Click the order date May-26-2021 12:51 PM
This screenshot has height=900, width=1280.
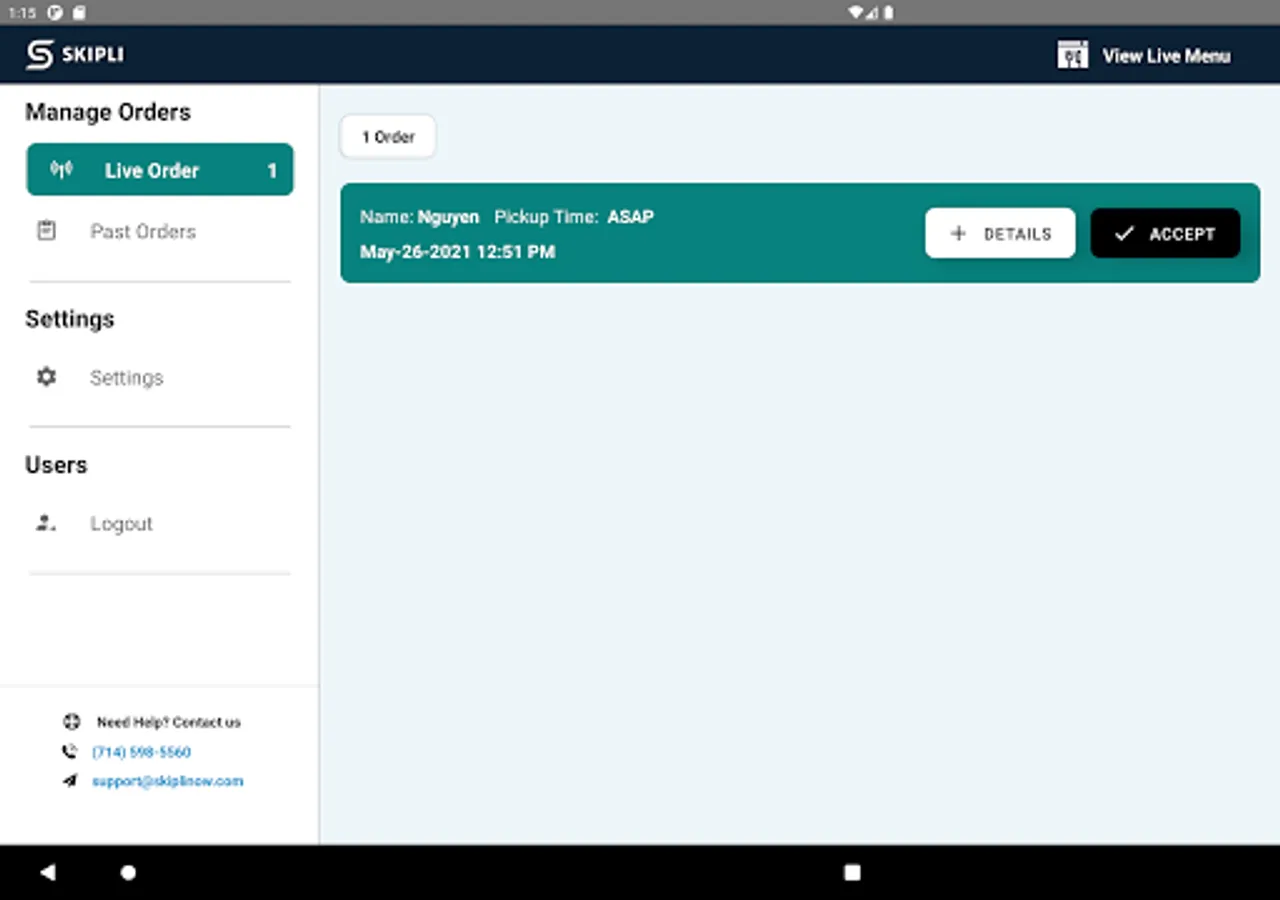pos(457,252)
